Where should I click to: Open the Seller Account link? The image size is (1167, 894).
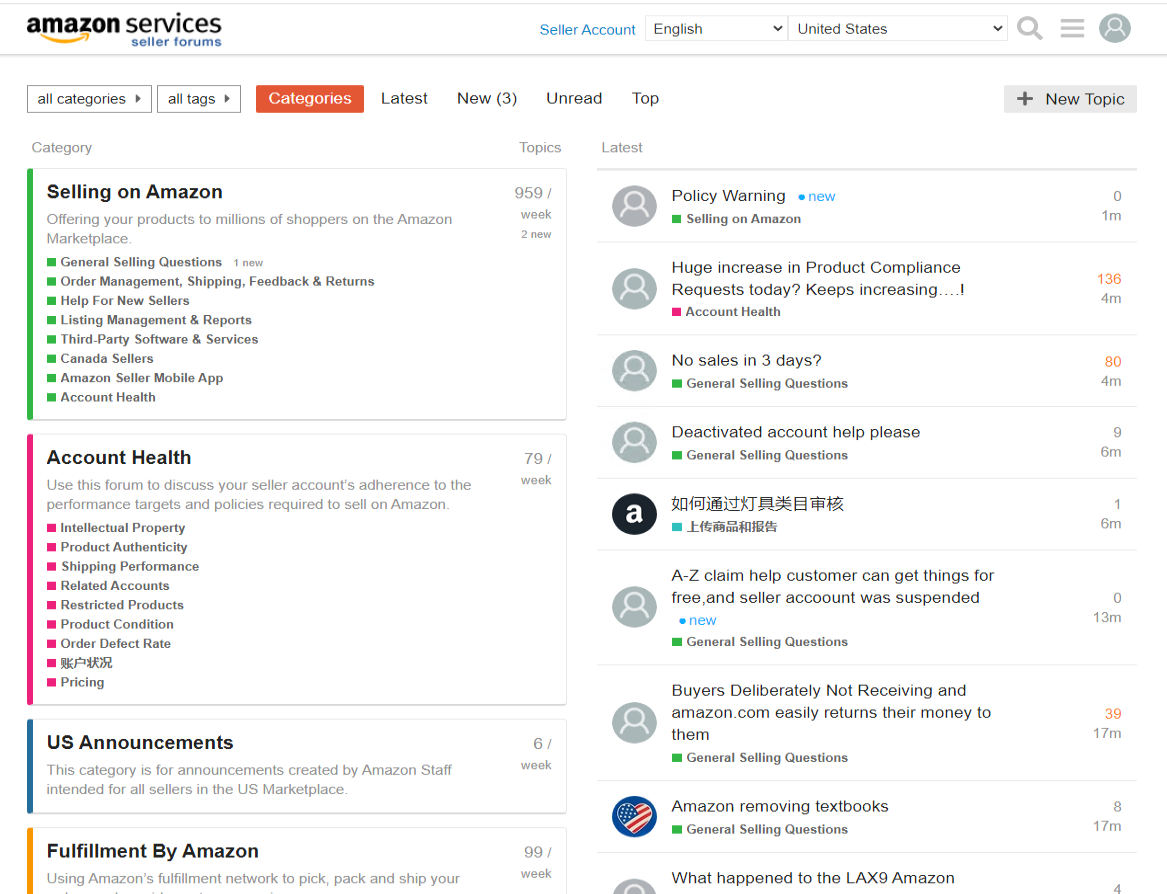[587, 30]
